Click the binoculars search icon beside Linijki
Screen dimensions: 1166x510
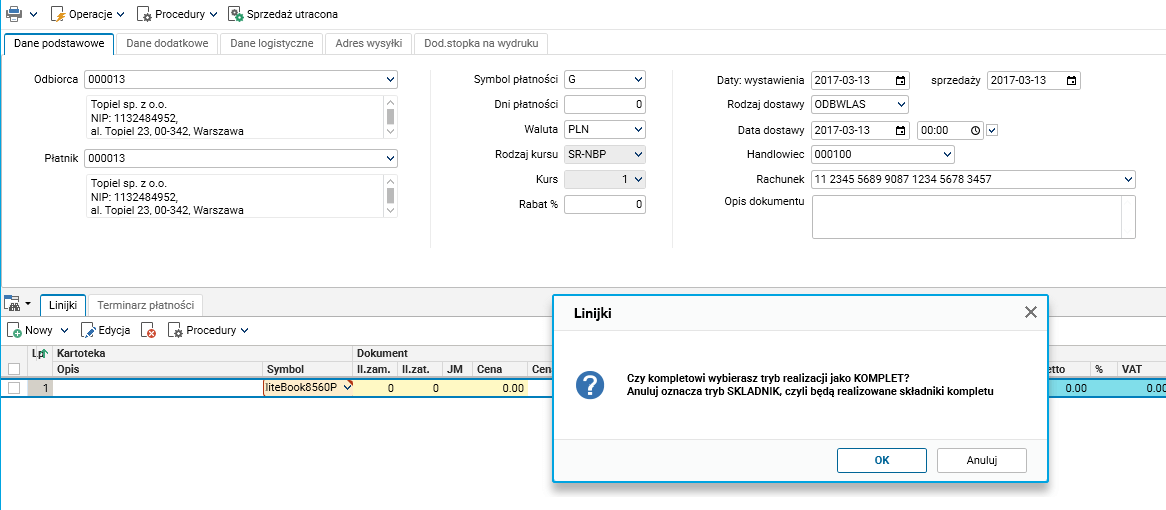coord(12,303)
